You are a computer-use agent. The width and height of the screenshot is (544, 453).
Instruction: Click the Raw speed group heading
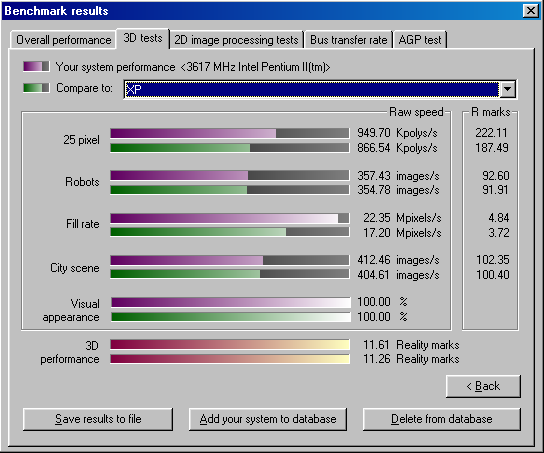pyautogui.click(x=416, y=112)
